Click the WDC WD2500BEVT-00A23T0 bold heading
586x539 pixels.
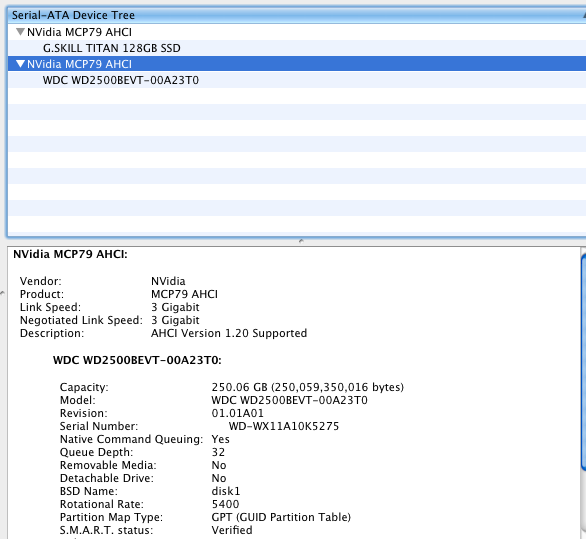(x=137, y=360)
